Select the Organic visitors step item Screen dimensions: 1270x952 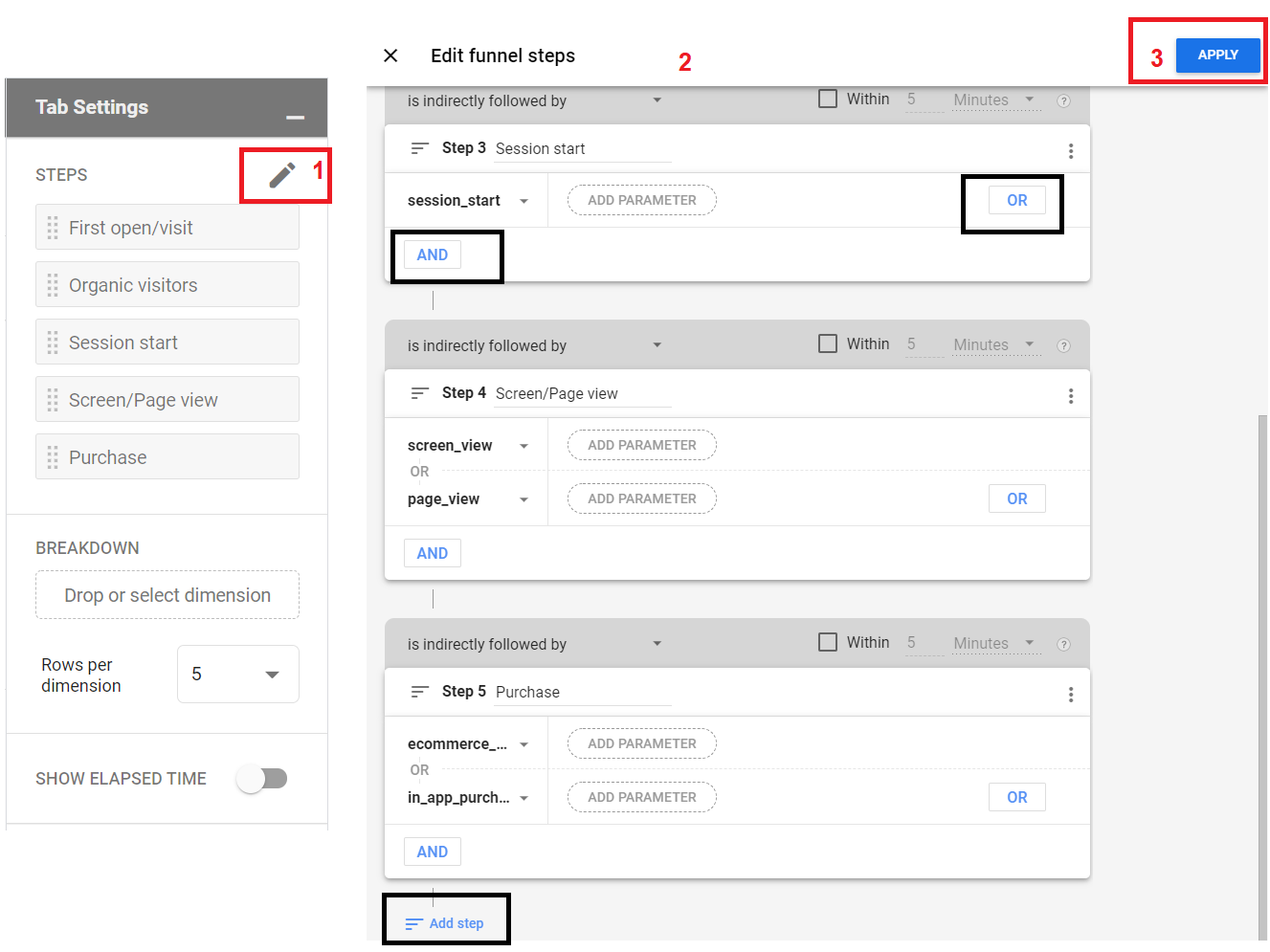167,285
